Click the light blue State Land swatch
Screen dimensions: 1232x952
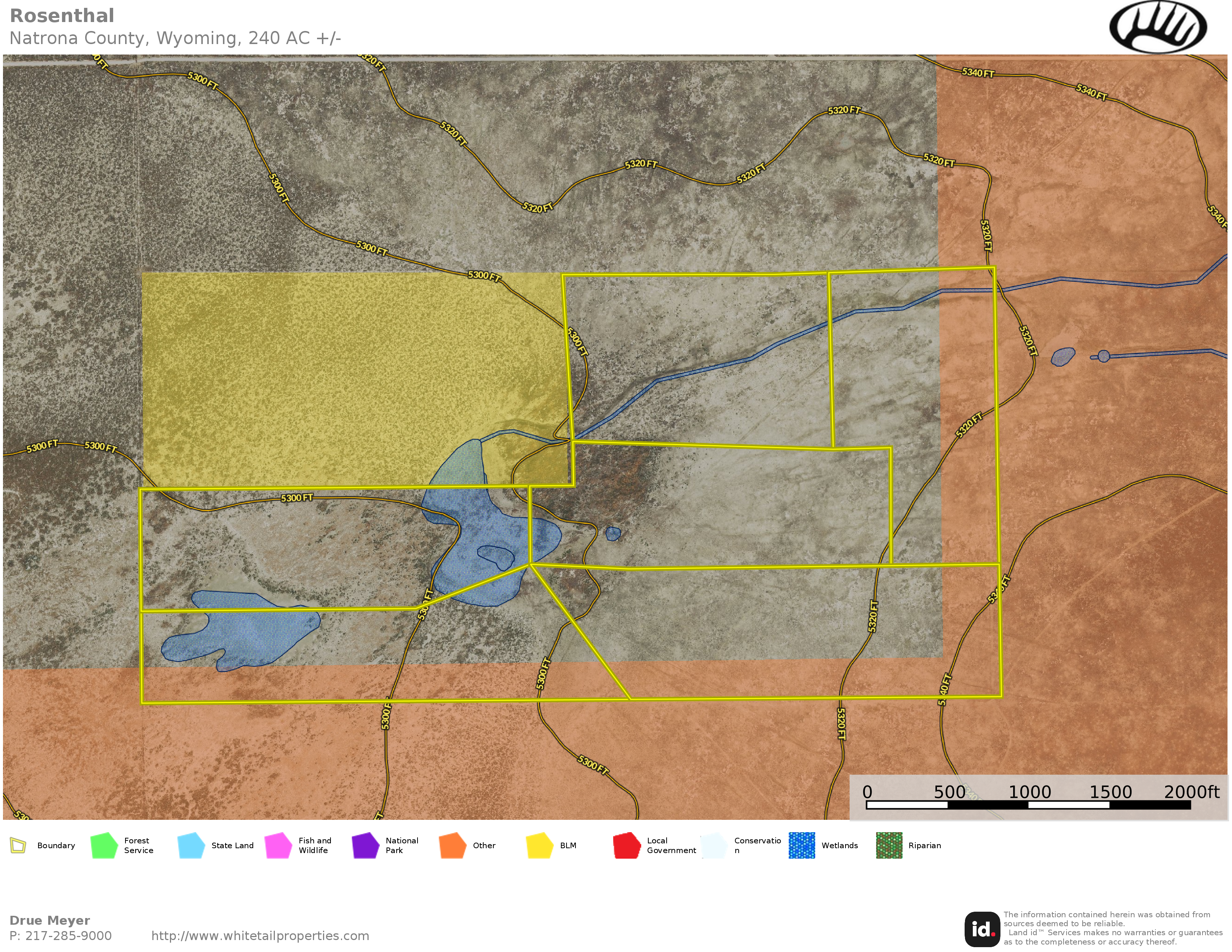[191, 845]
